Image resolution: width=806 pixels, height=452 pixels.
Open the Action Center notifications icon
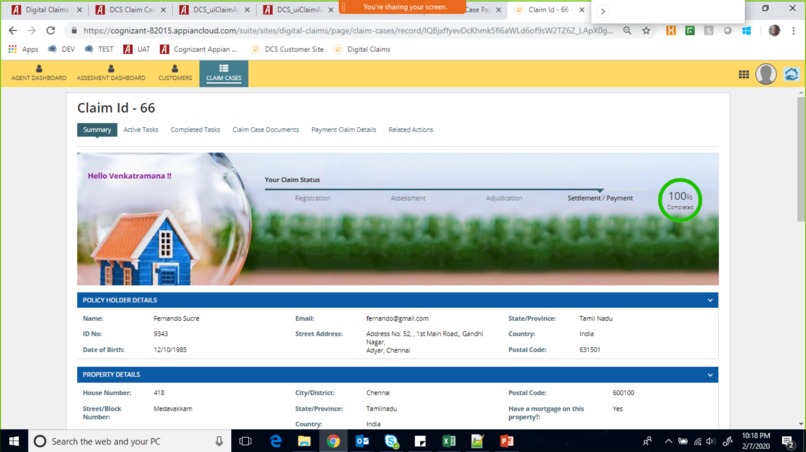point(787,441)
